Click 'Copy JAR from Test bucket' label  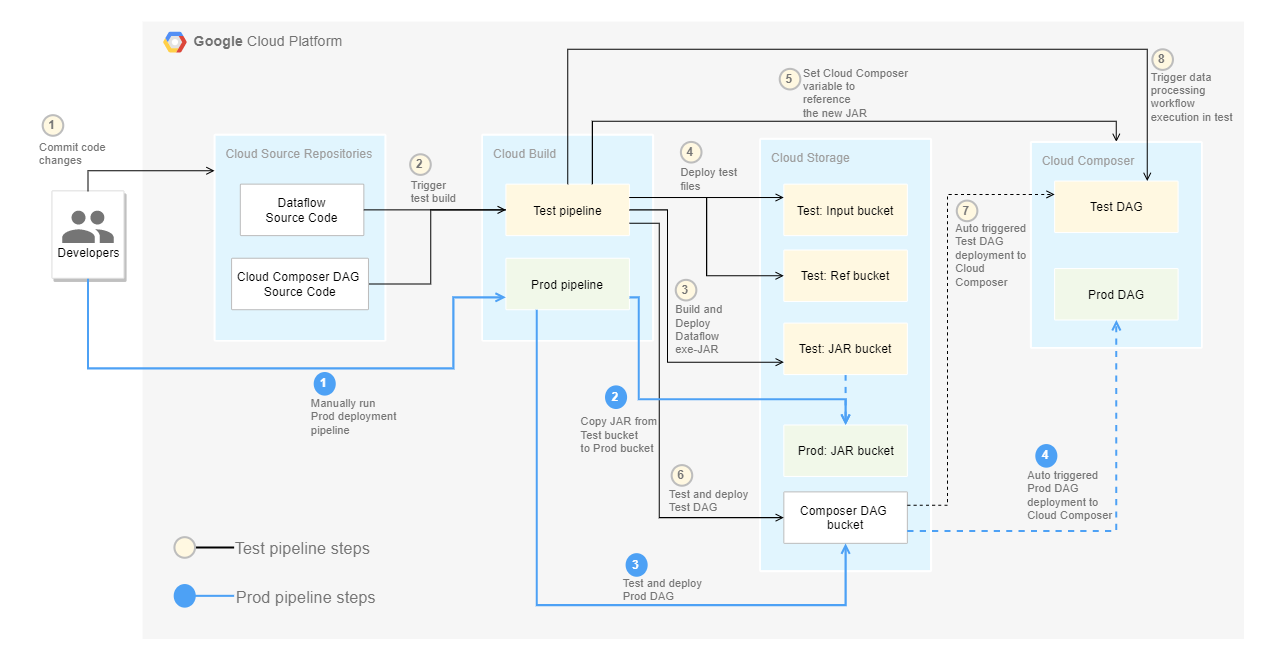617,435
